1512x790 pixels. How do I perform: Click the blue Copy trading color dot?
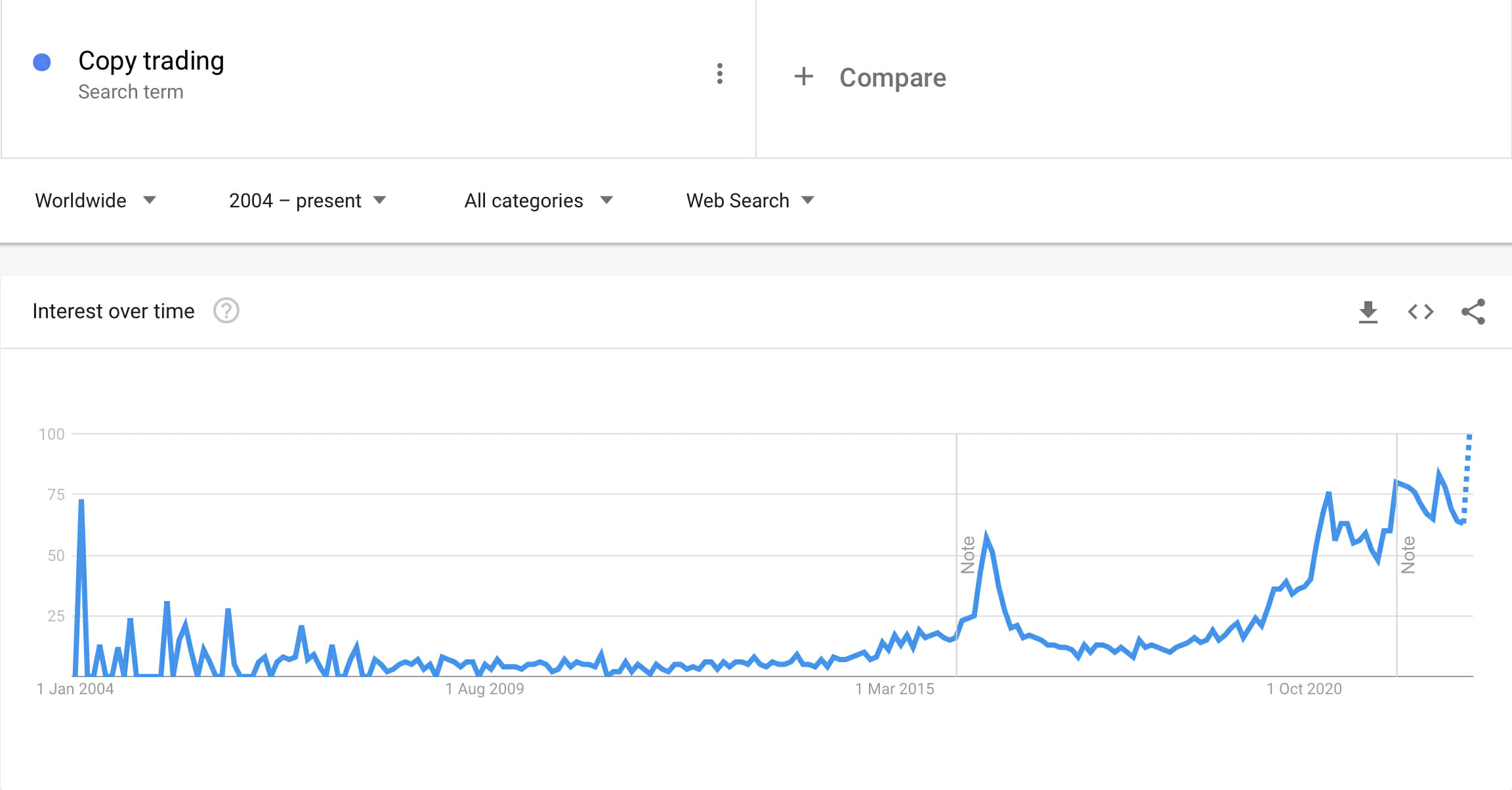coord(42,62)
